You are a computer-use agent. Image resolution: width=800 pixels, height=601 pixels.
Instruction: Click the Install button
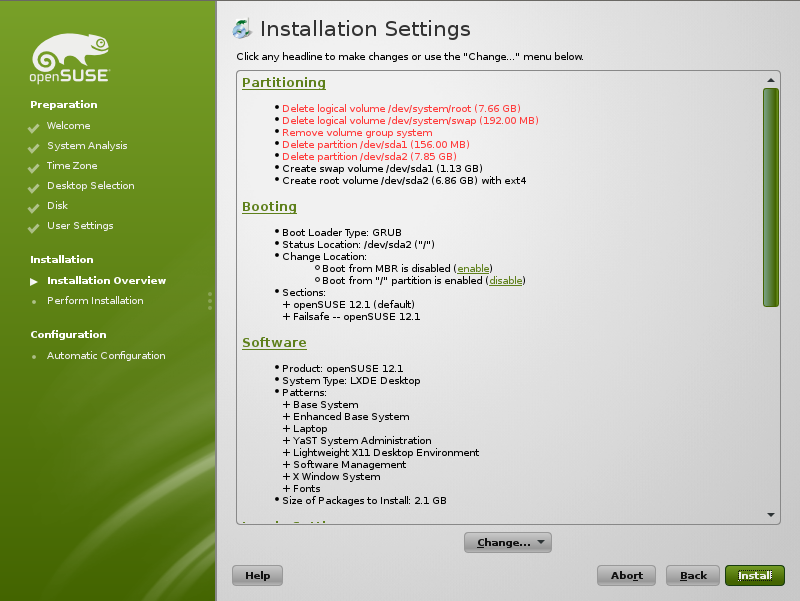click(755, 575)
